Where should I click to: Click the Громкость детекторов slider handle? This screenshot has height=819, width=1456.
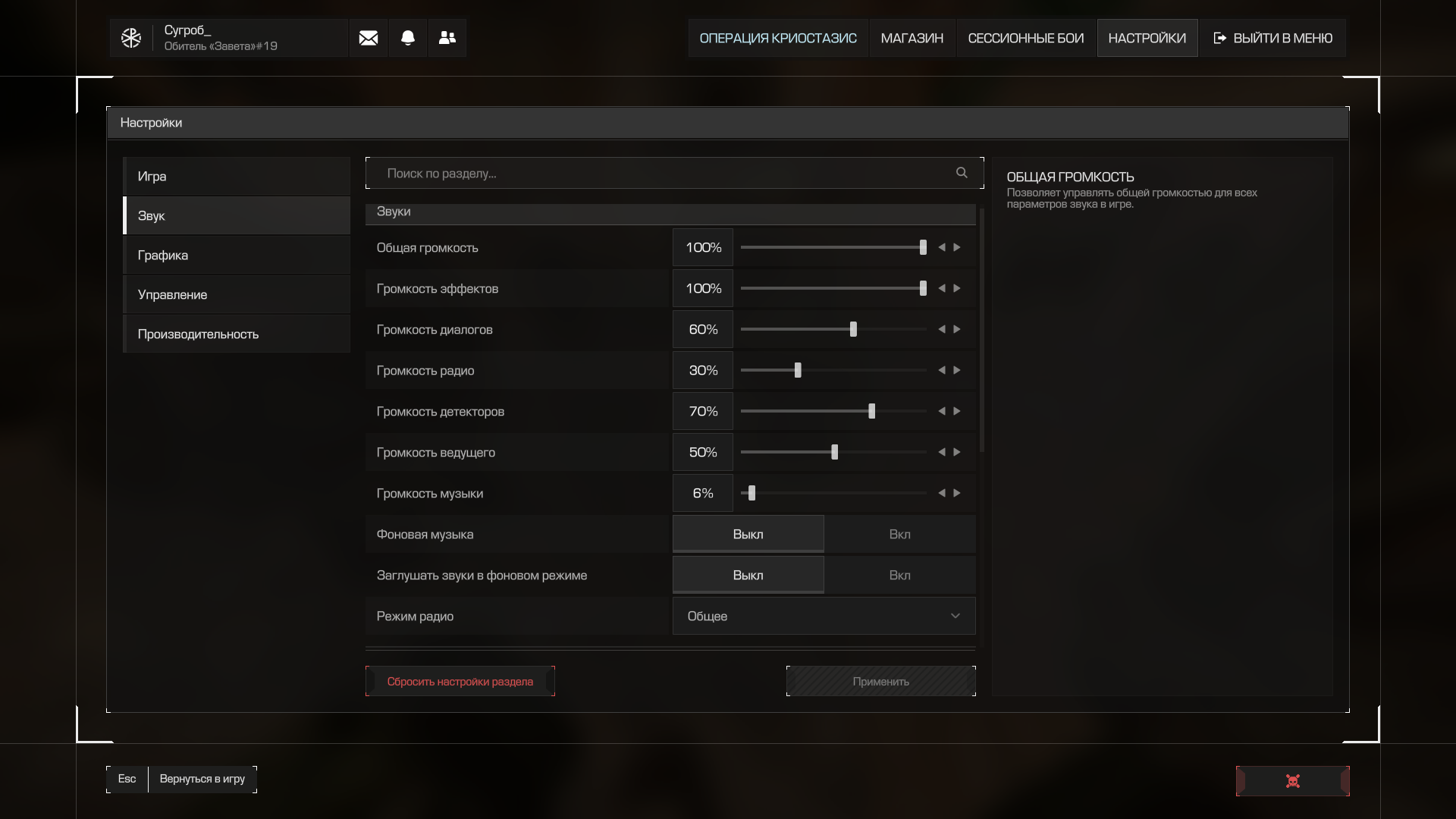(x=871, y=411)
